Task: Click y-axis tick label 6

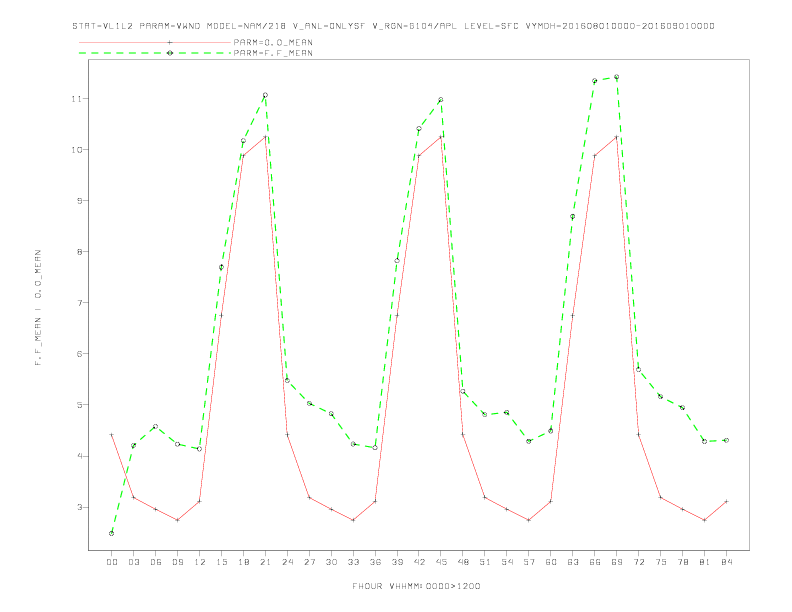Action: pos(79,354)
